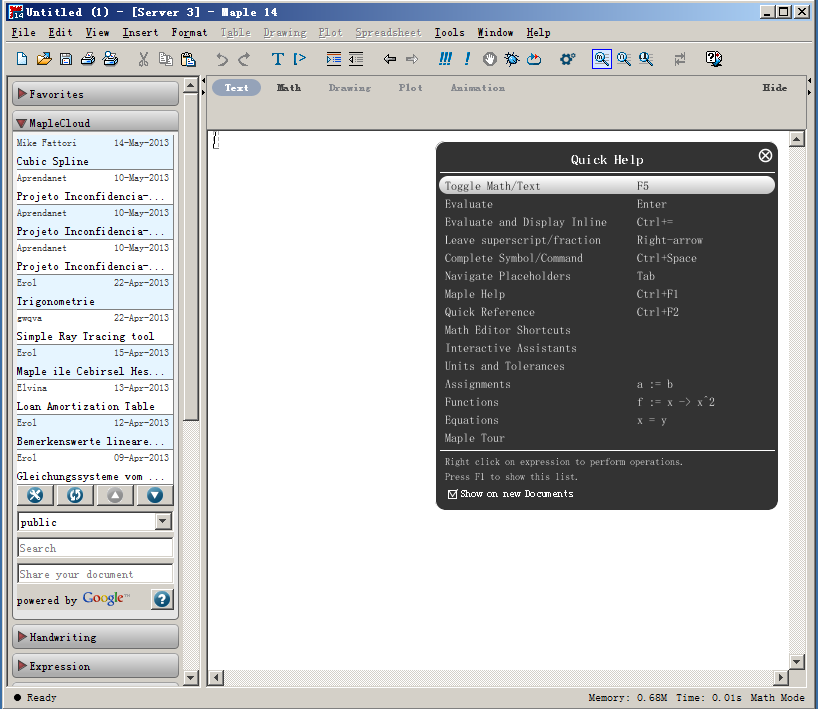Open the Help menu
The image size is (818, 709).
[x=538, y=32]
